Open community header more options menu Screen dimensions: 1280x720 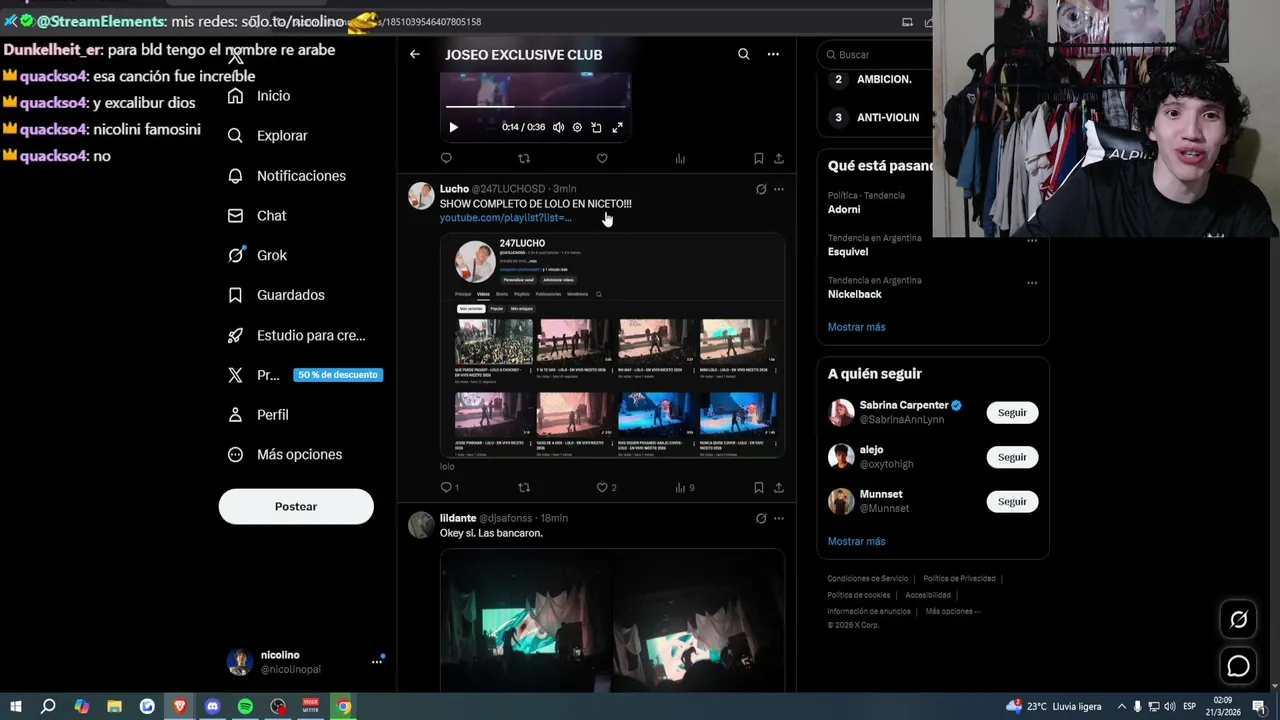click(x=773, y=54)
